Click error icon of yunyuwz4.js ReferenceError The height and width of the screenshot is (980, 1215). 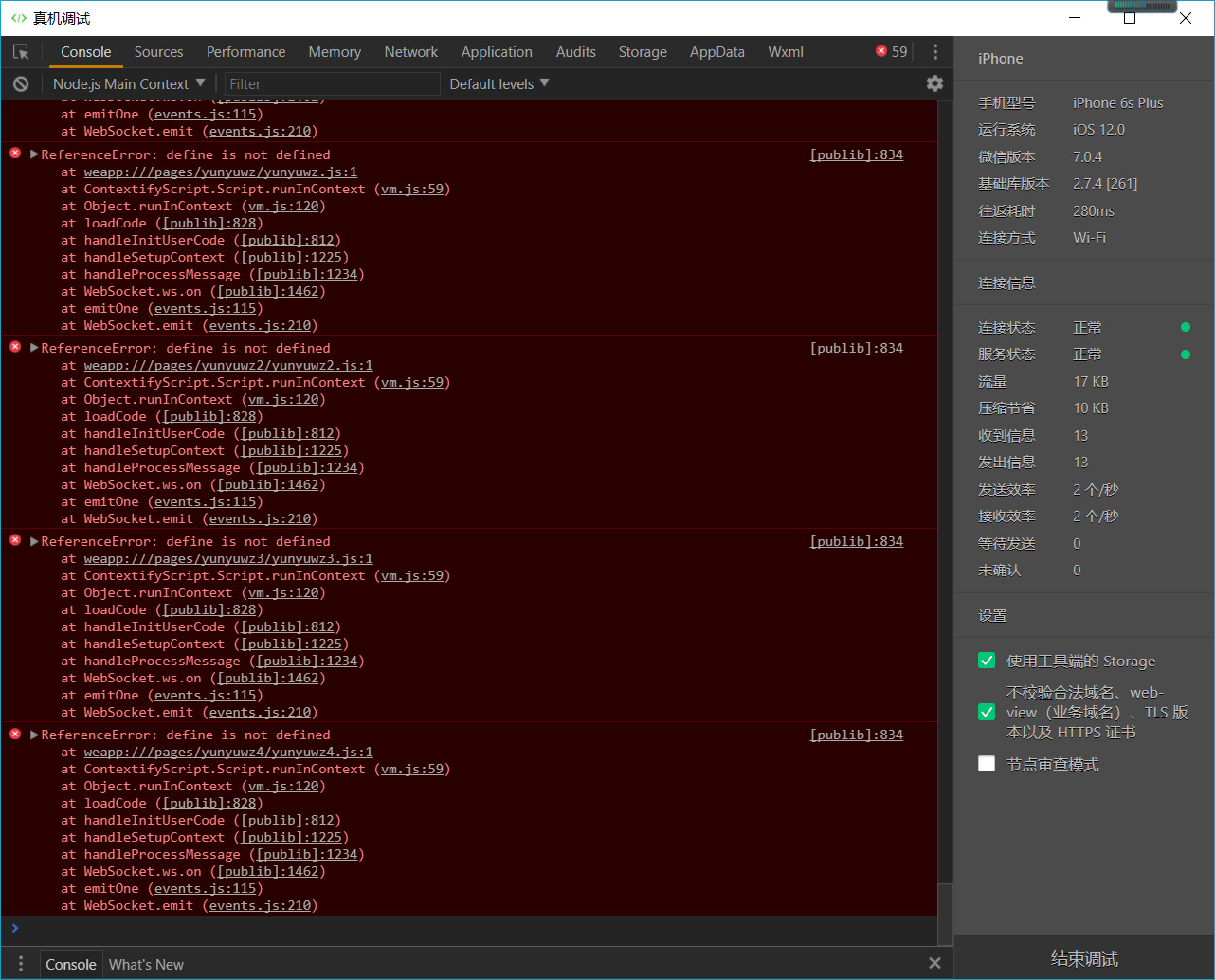tap(15, 734)
